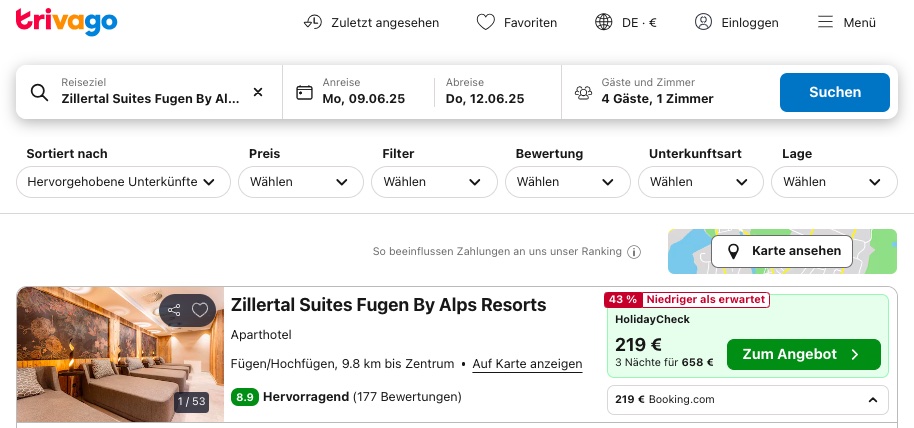Share the Zillertal Suites listing
Image resolution: width=914 pixels, height=428 pixels.
pos(174,310)
